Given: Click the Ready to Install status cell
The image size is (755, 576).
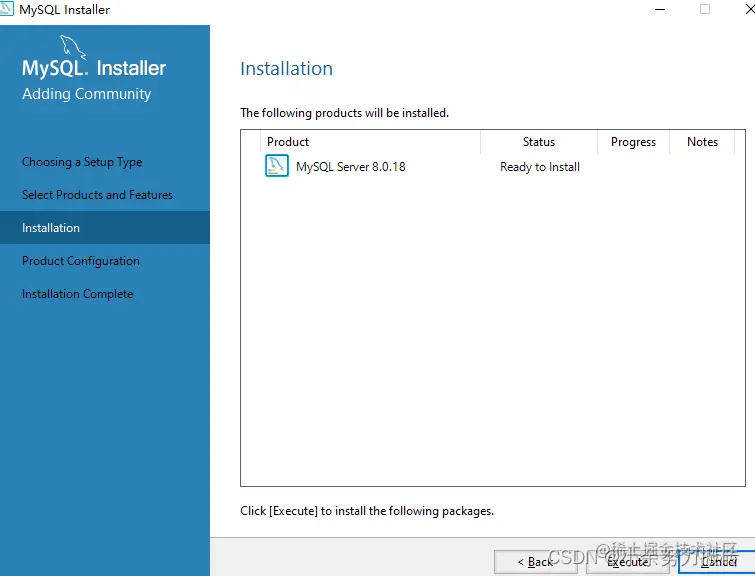Looking at the screenshot, I should (x=540, y=167).
